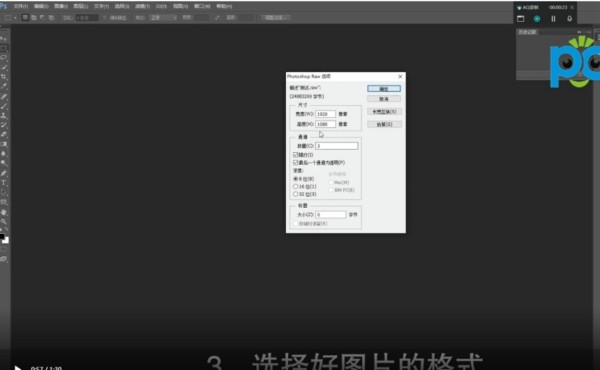
Task: Open the 窗口 menu
Action: [x=202, y=6]
